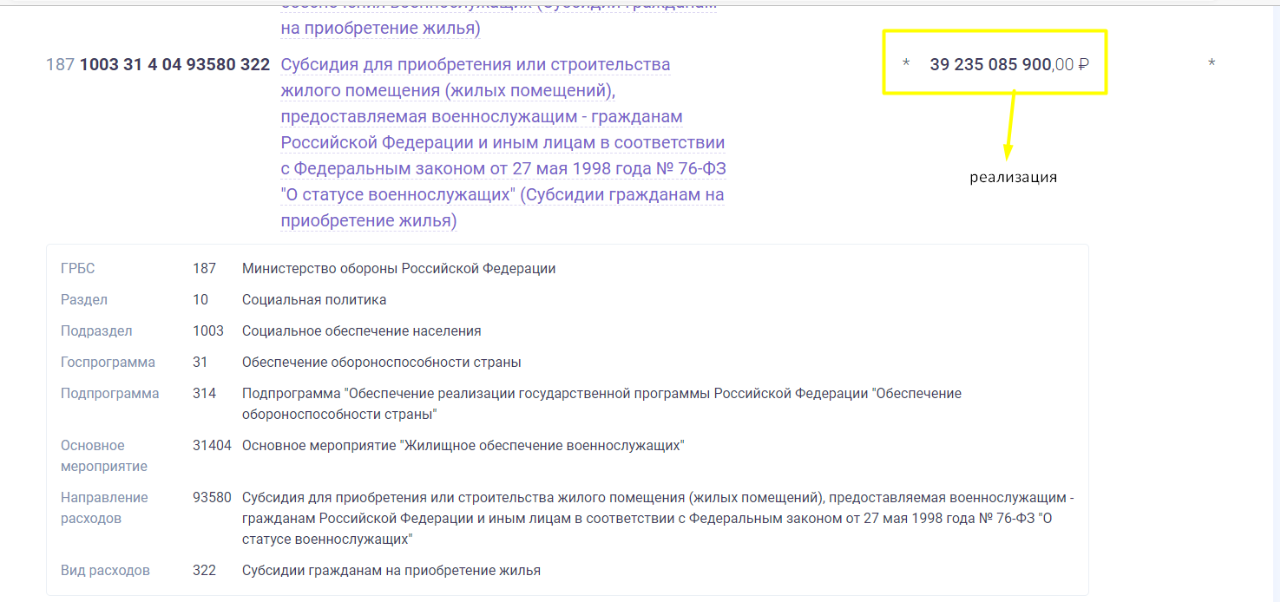The image size is (1280, 602).
Task: Click code 31404 for Основное мероприятие
Action: click(x=212, y=445)
